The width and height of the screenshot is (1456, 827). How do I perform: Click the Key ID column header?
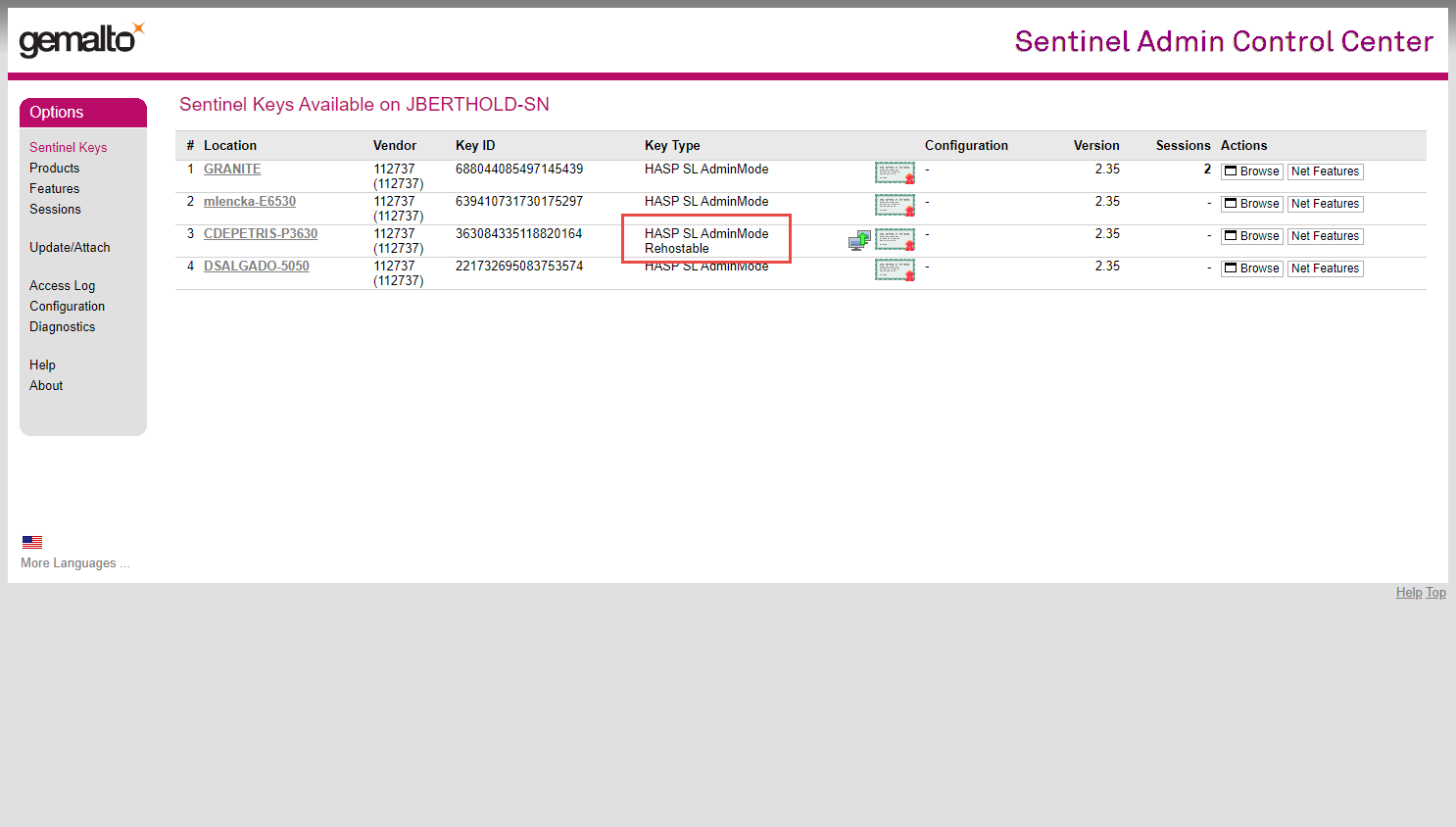475,145
